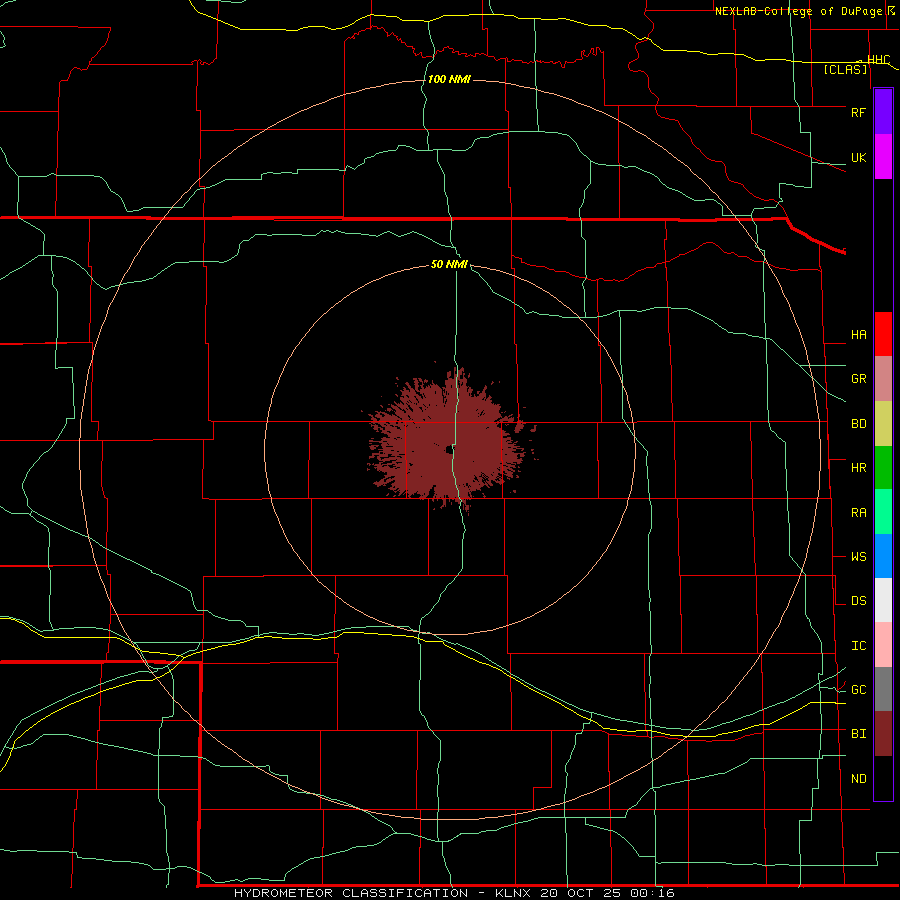Click the ND black legend swatch
900x900 pixels.
tap(883, 778)
